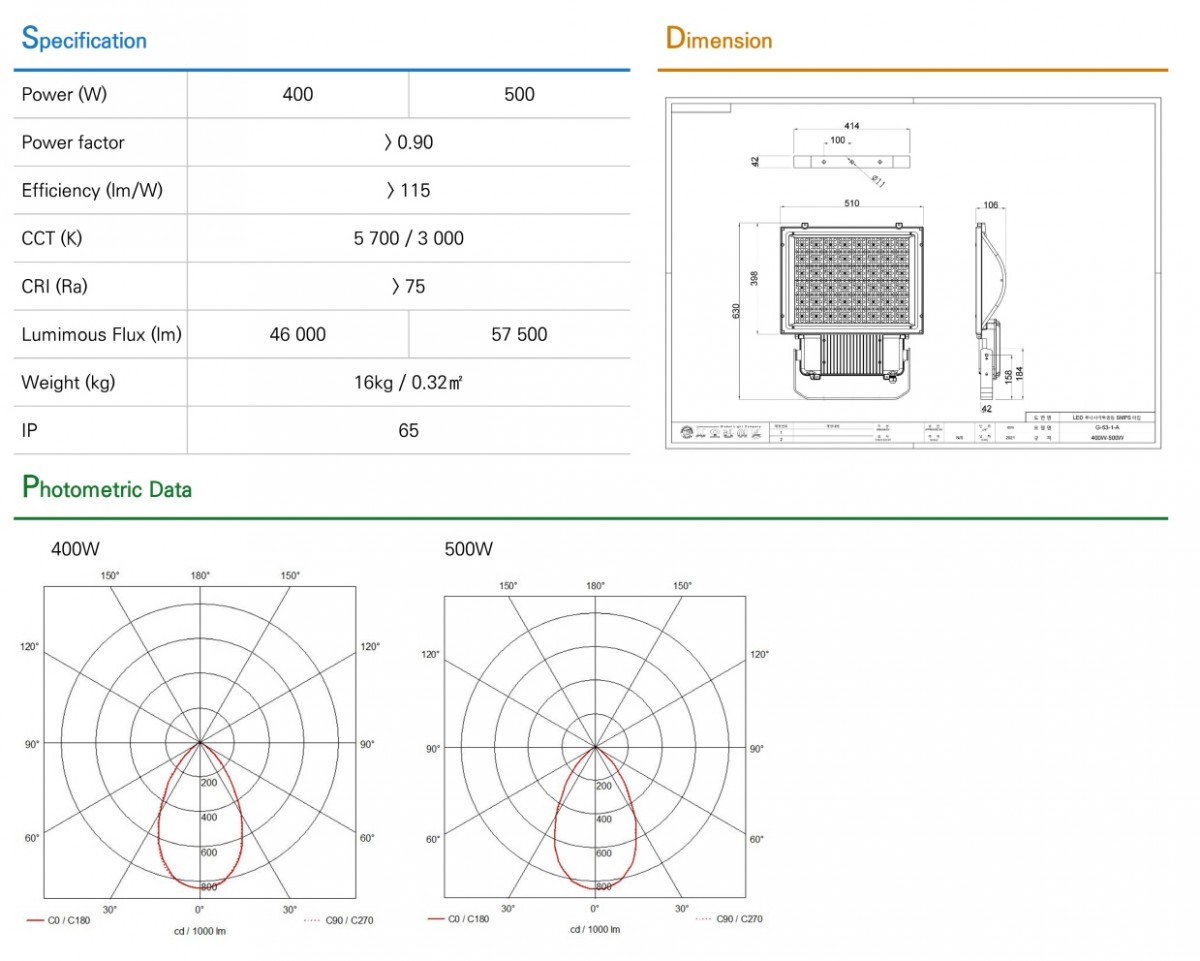The image size is (1200, 961).
Task: Click the 398 dimension in the drawing
Action: tap(754, 278)
